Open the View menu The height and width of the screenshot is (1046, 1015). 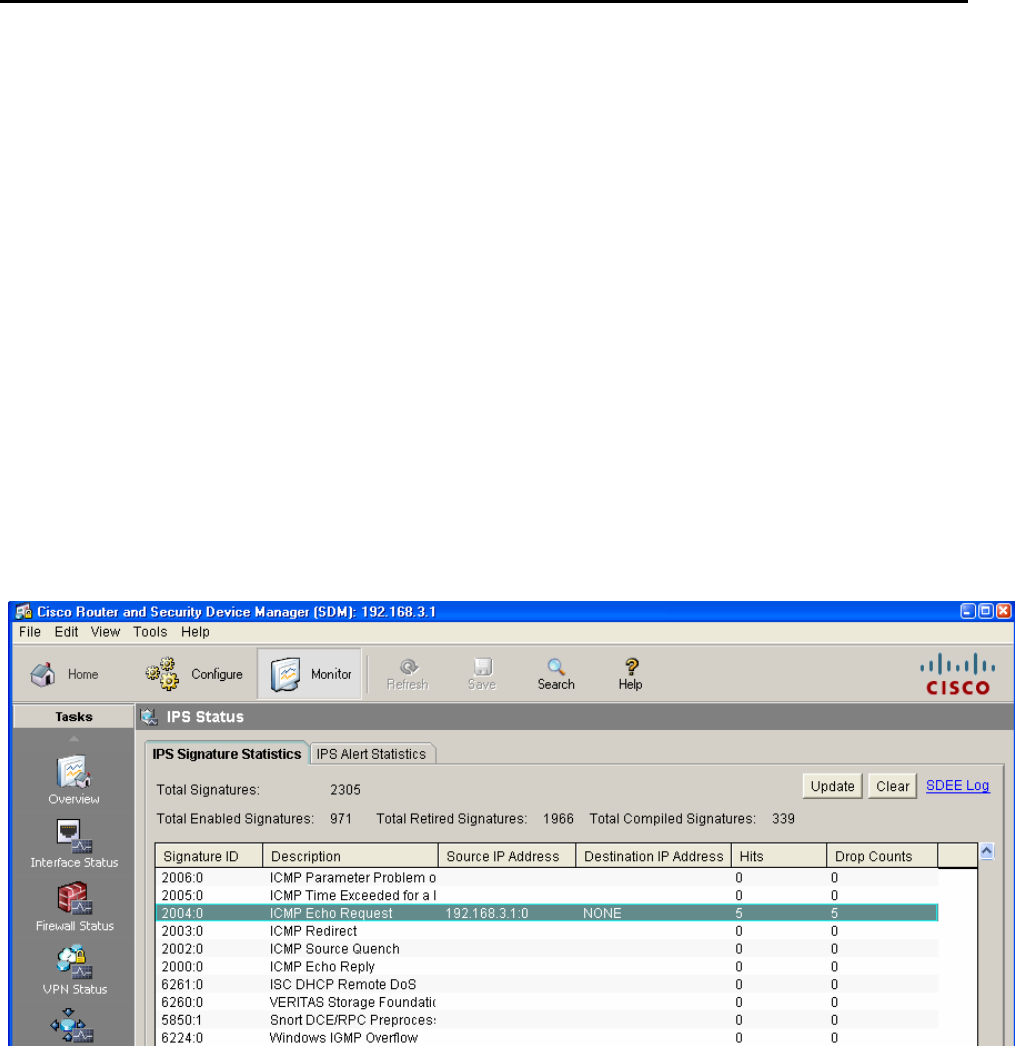pos(105,632)
